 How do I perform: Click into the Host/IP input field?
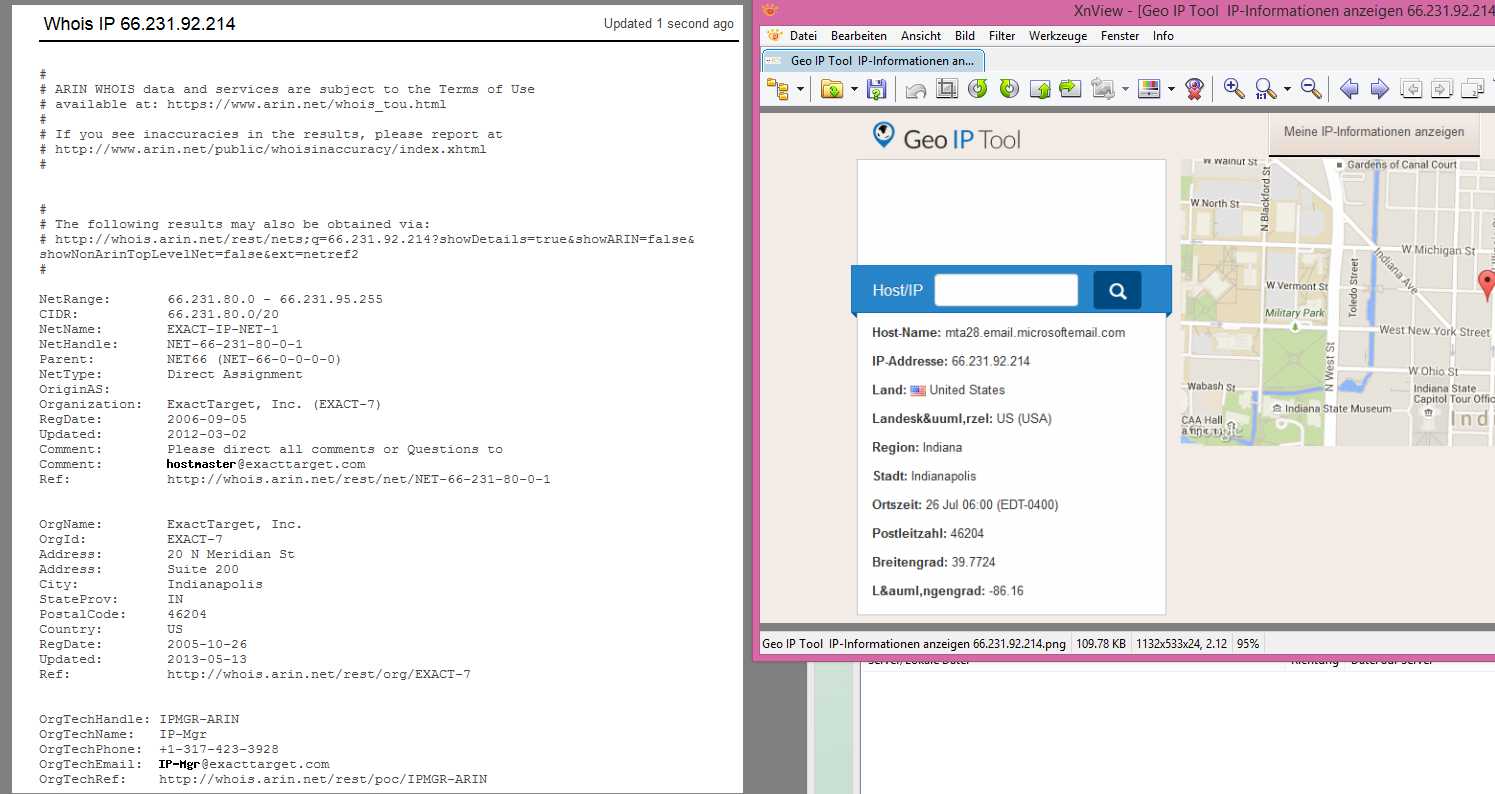pyautogui.click(x=1006, y=291)
